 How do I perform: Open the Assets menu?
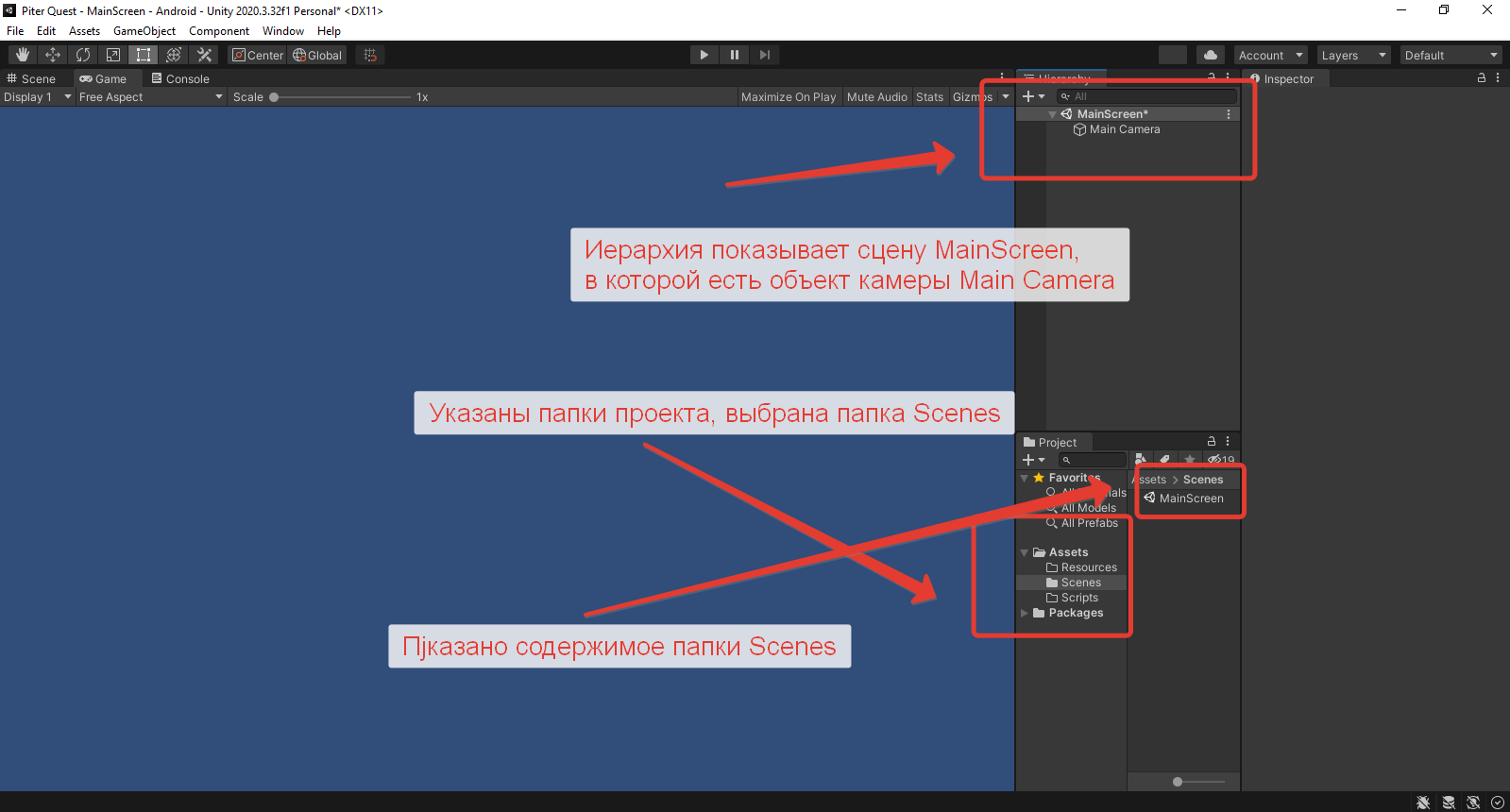(x=84, y=31)
